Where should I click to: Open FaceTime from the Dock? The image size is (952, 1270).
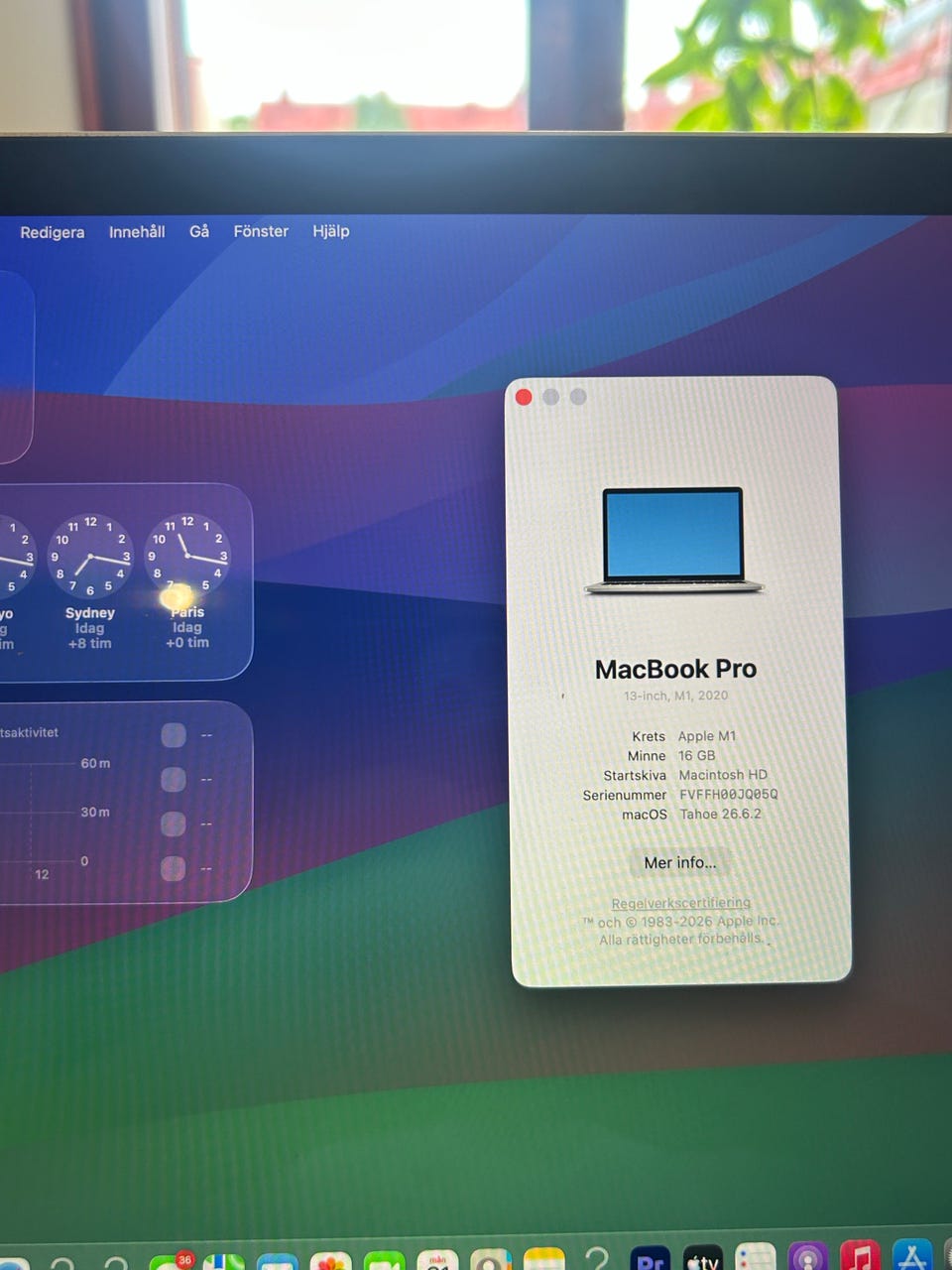(385, 1262)
